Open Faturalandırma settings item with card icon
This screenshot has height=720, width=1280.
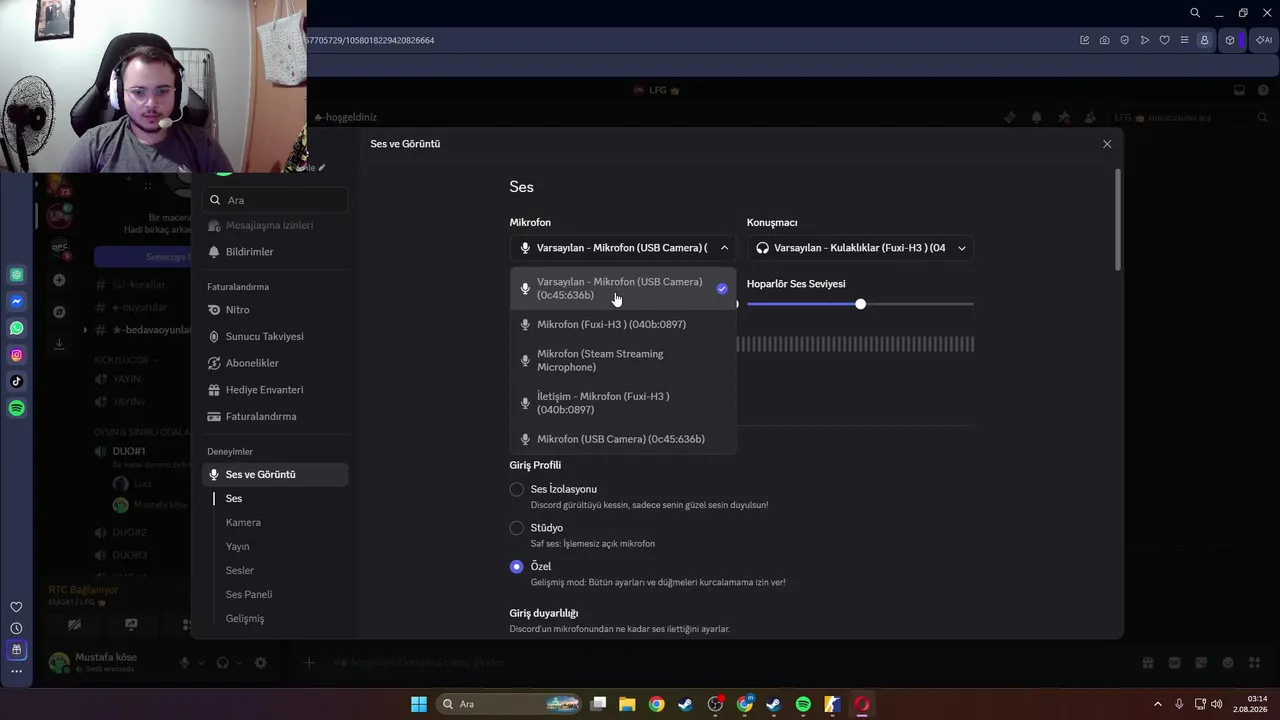pyautogui.click(x=275, y=416)
